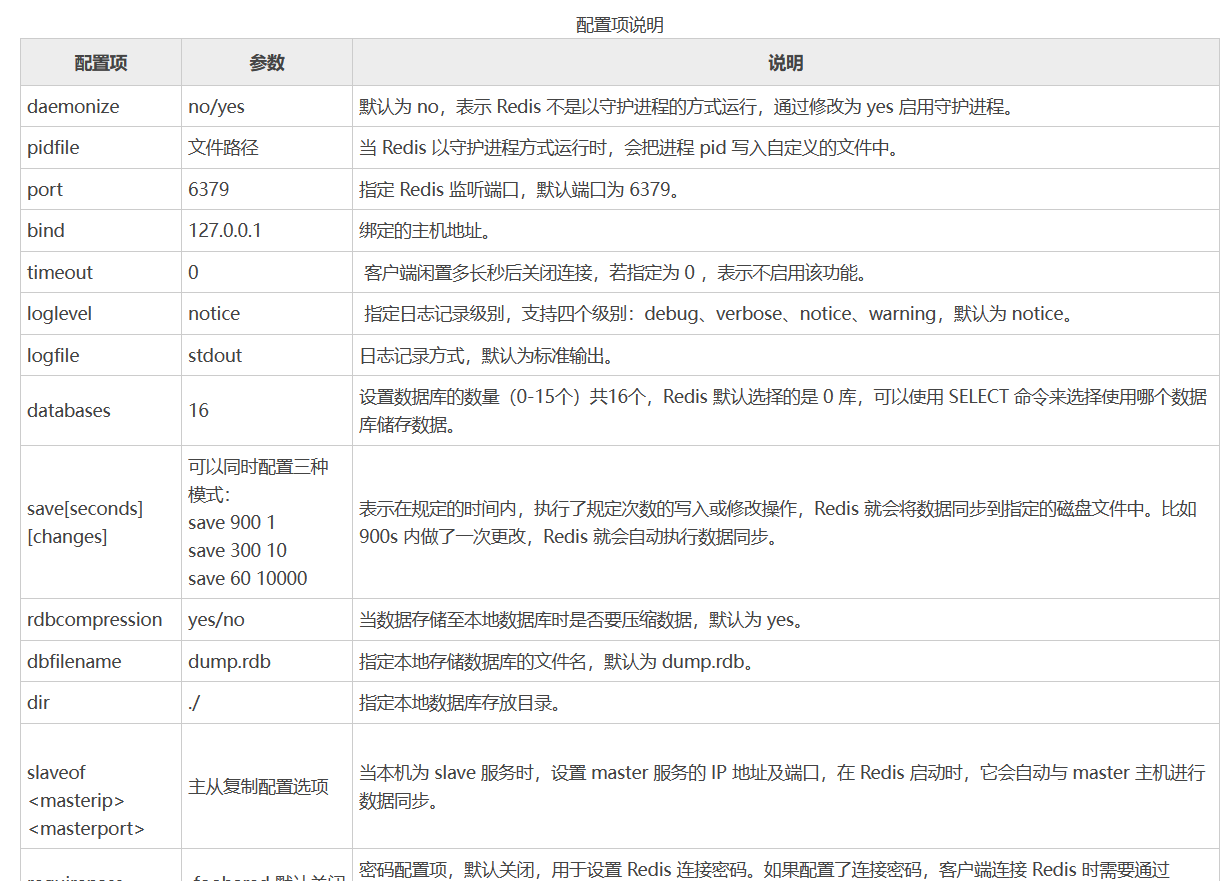Select the requirepass configuration row
Screen dimensions: 1229x881
pyautogui.click(x=68, y=872)
